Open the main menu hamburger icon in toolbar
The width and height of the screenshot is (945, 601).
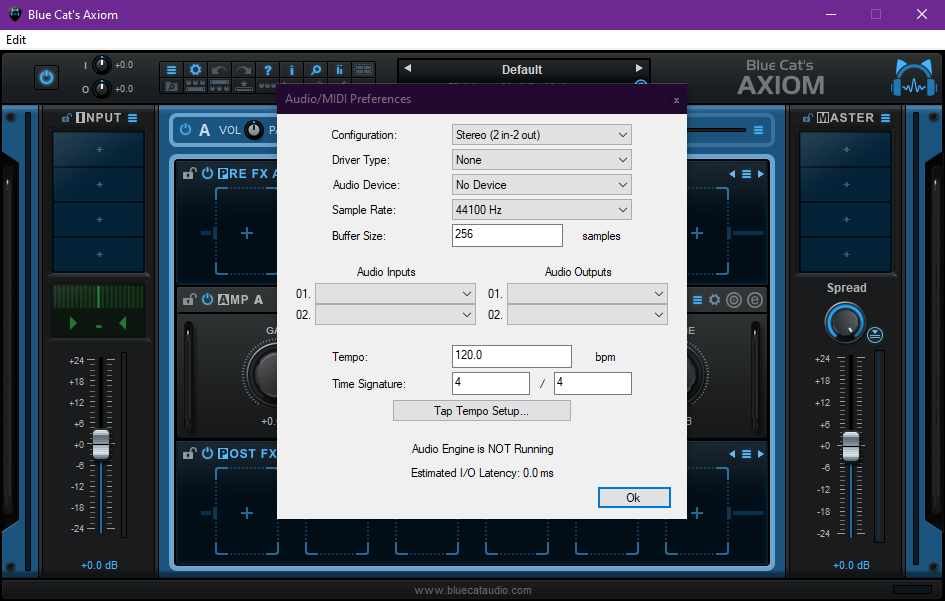[171, 70]
